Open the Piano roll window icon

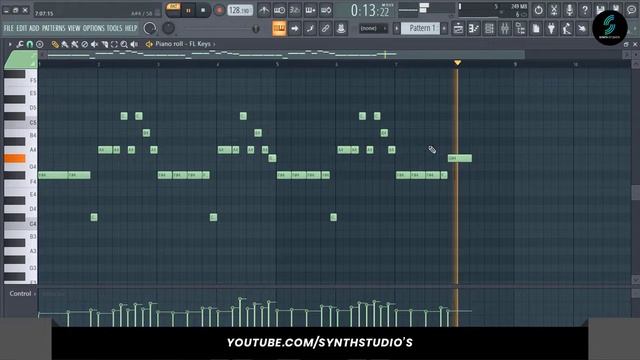(x=473, y=29)
